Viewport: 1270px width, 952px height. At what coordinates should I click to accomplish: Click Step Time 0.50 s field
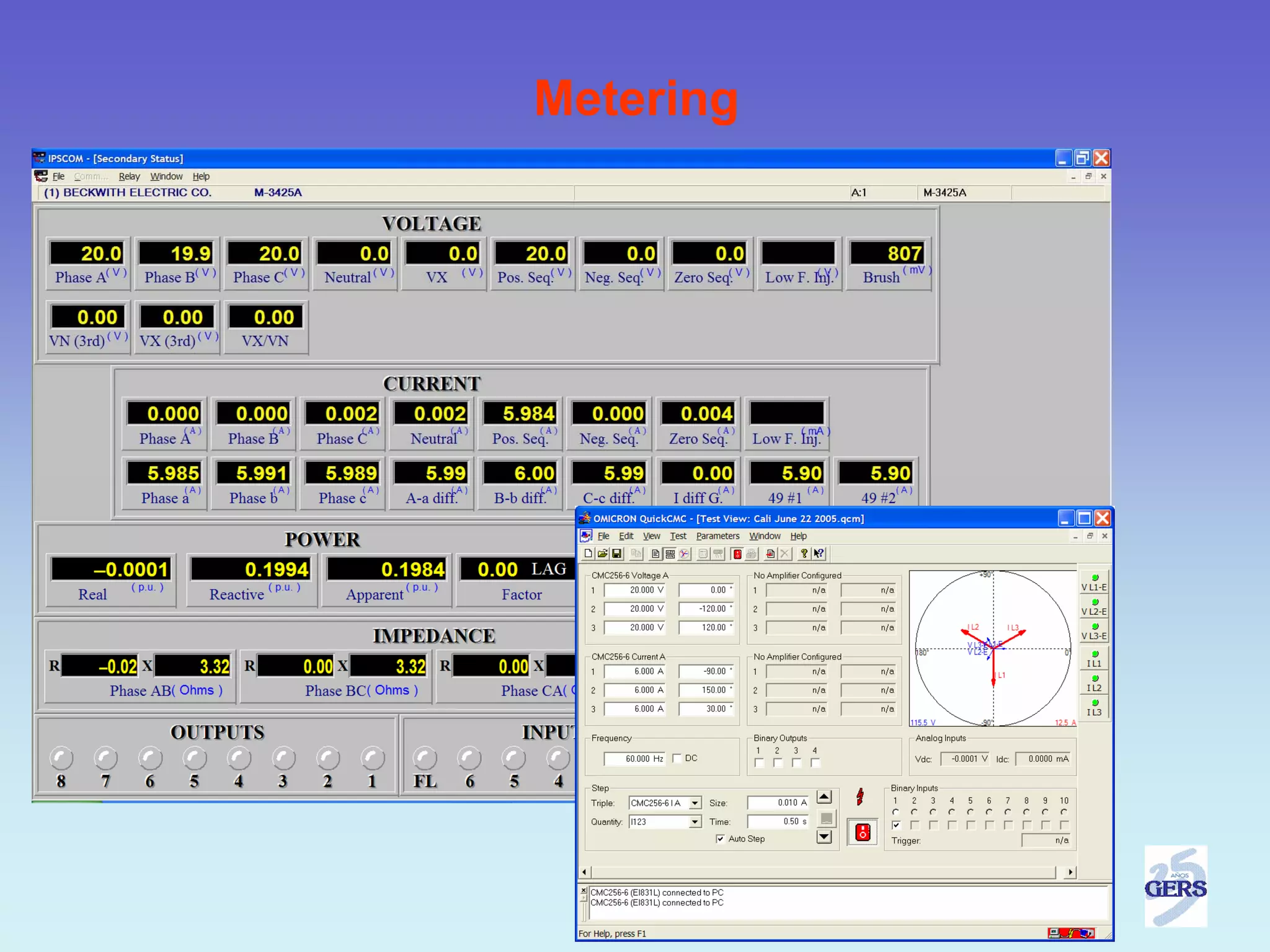[x=778, y=821]
